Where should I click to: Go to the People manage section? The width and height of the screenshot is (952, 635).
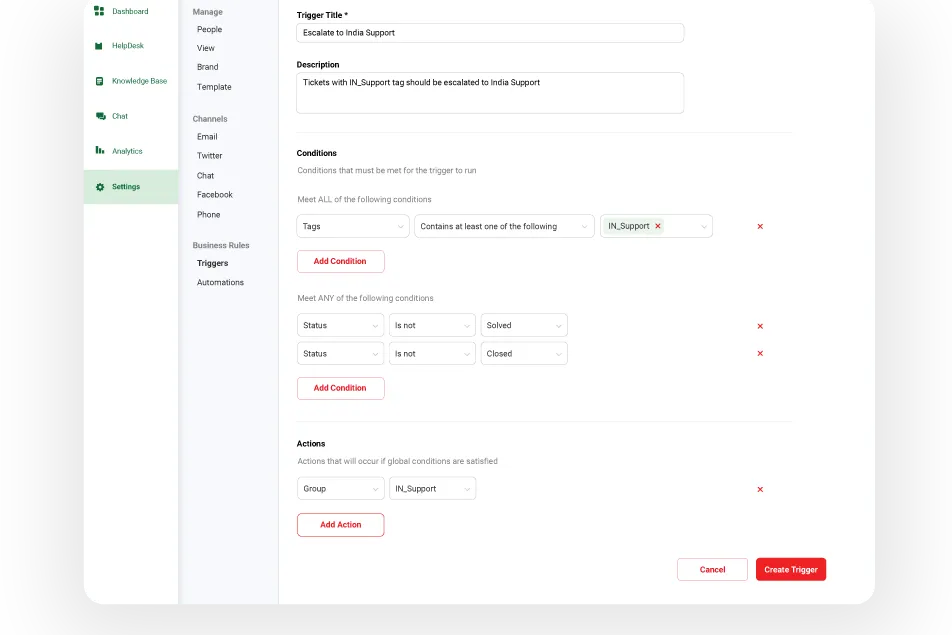(x=209, y=30)
